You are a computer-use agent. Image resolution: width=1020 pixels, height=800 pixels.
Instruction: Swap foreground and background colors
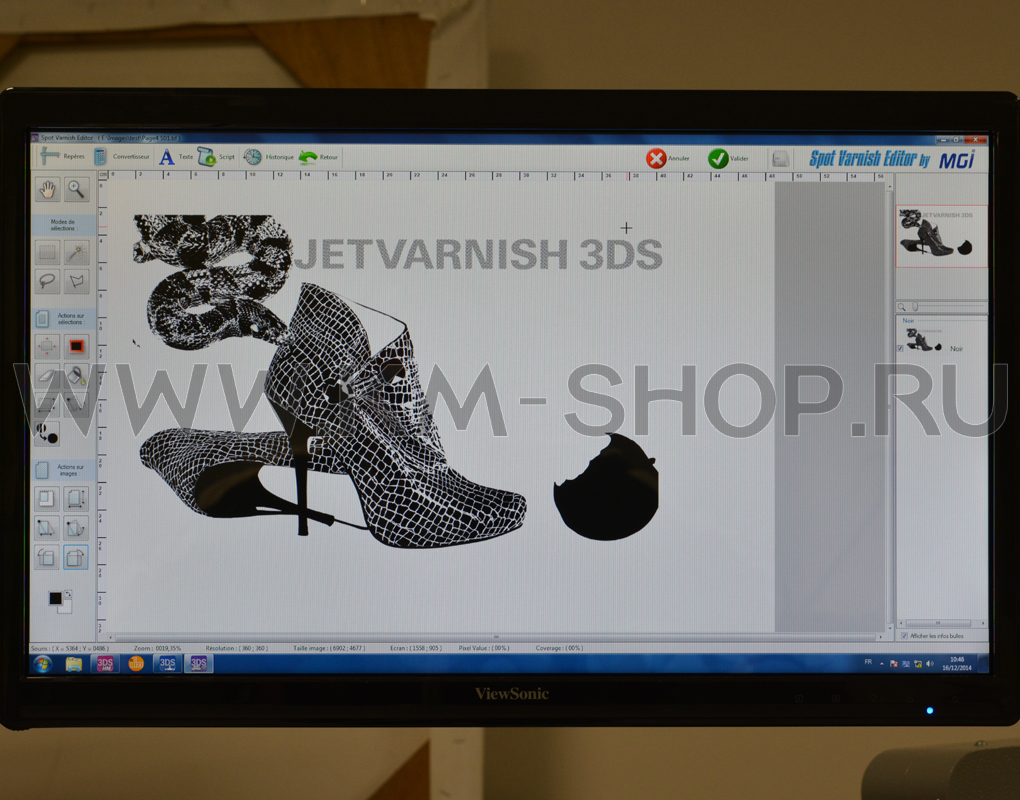[x=68, y=594]
